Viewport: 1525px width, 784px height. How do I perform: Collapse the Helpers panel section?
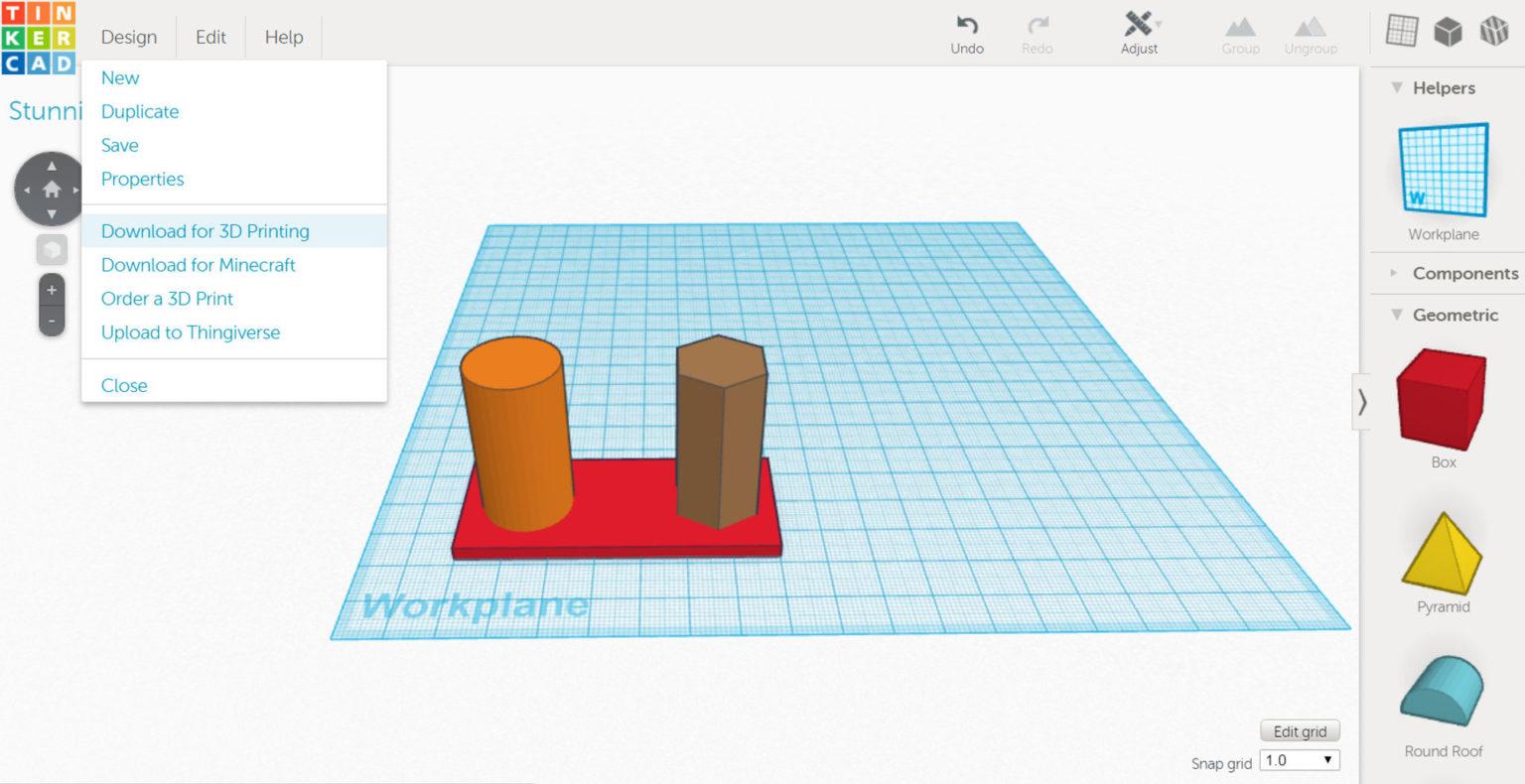[1398, 87]
